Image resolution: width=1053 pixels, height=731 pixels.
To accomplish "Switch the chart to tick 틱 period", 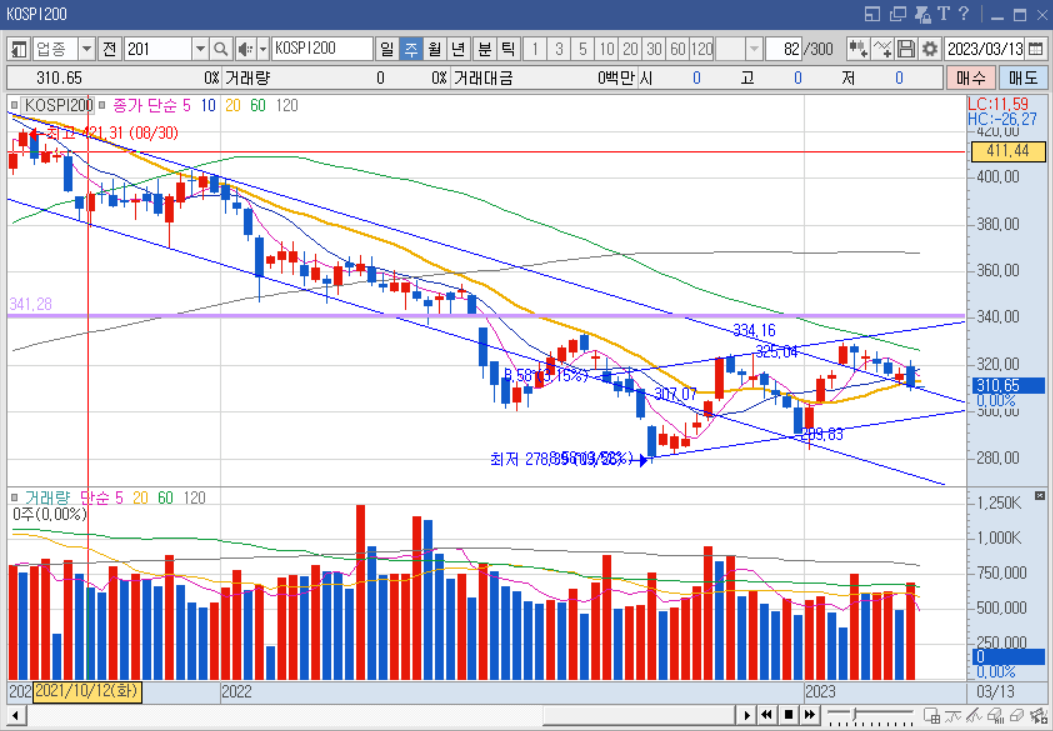I will (x=508, y=49).
